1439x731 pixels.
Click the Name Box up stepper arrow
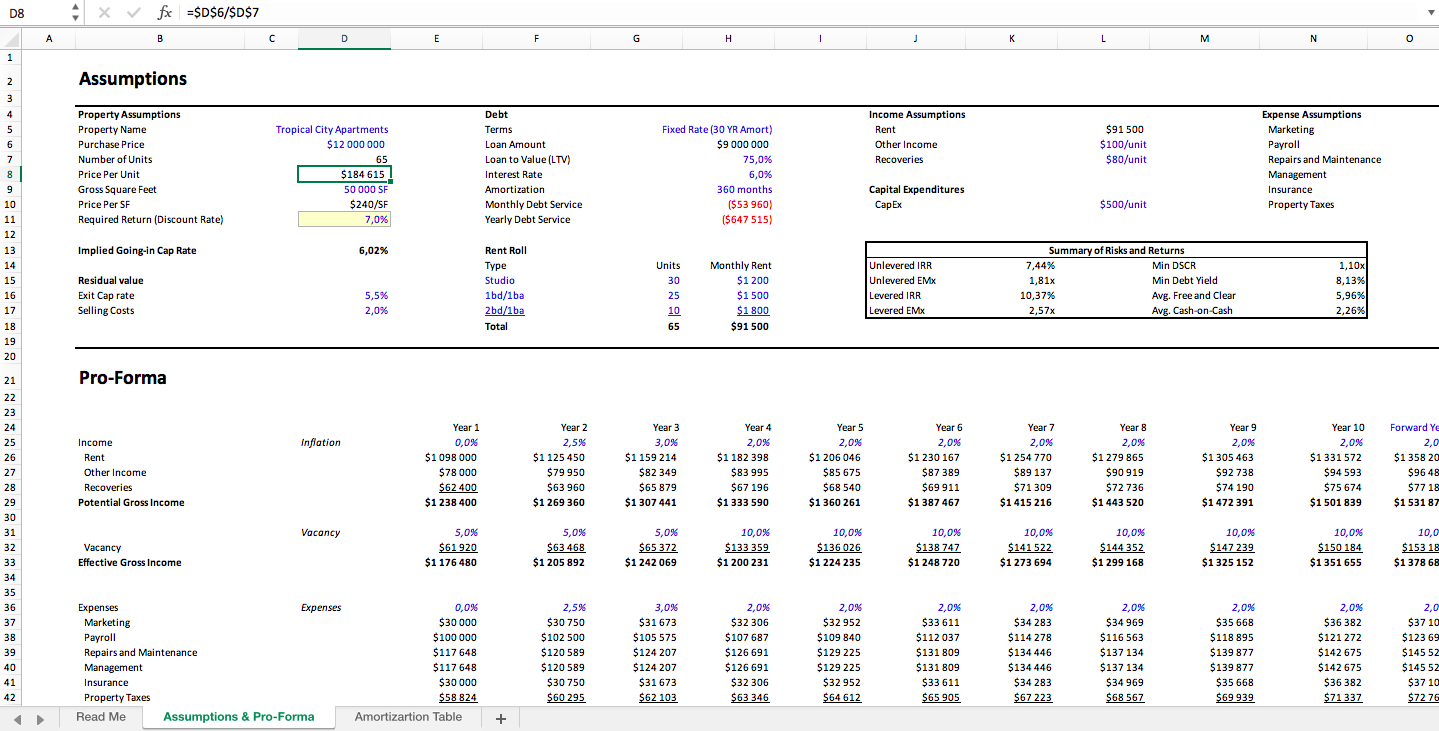pos(74,9)
